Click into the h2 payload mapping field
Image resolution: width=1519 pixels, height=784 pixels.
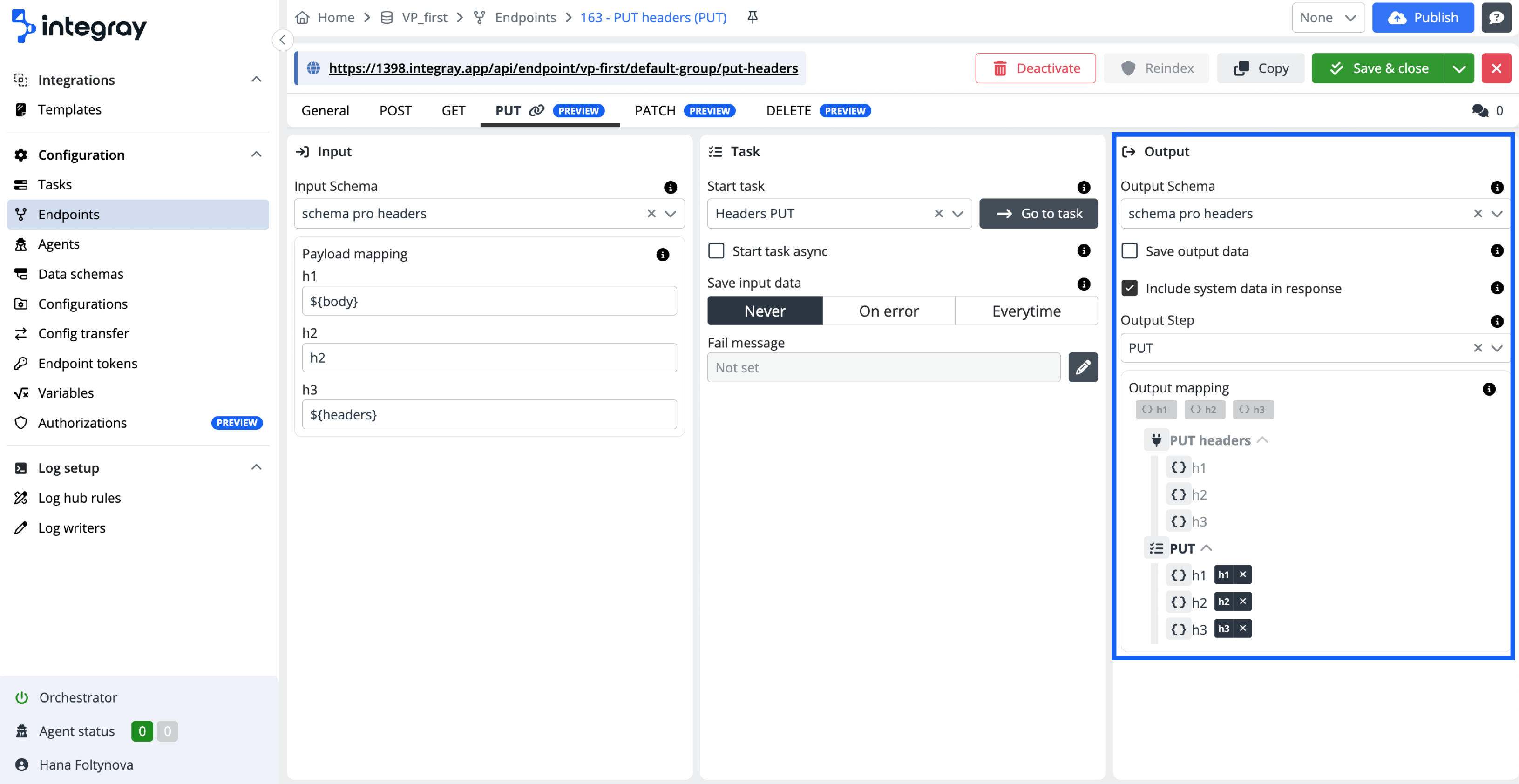489,358
